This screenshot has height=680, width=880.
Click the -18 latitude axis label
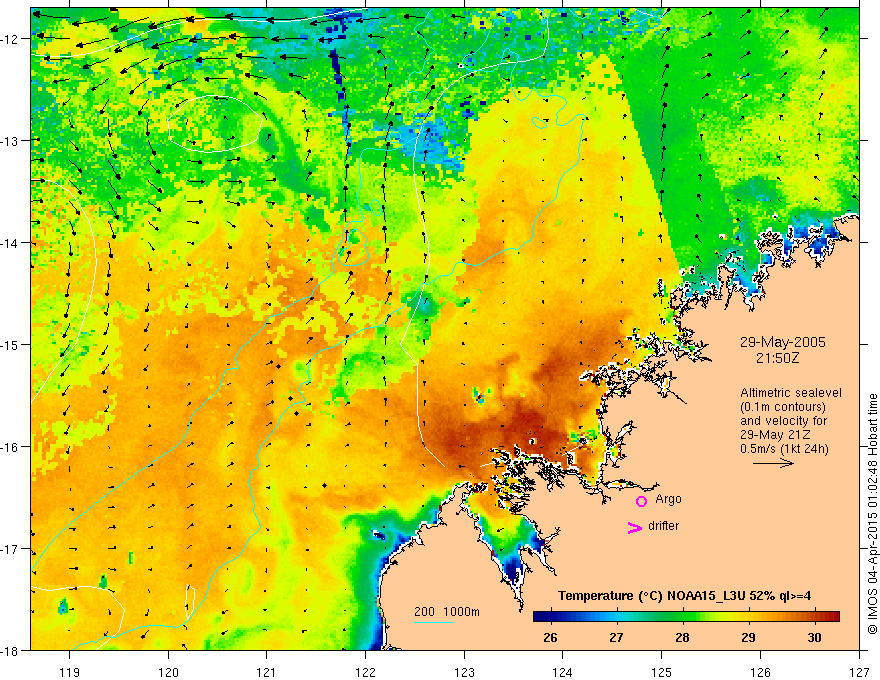(10, 650)
